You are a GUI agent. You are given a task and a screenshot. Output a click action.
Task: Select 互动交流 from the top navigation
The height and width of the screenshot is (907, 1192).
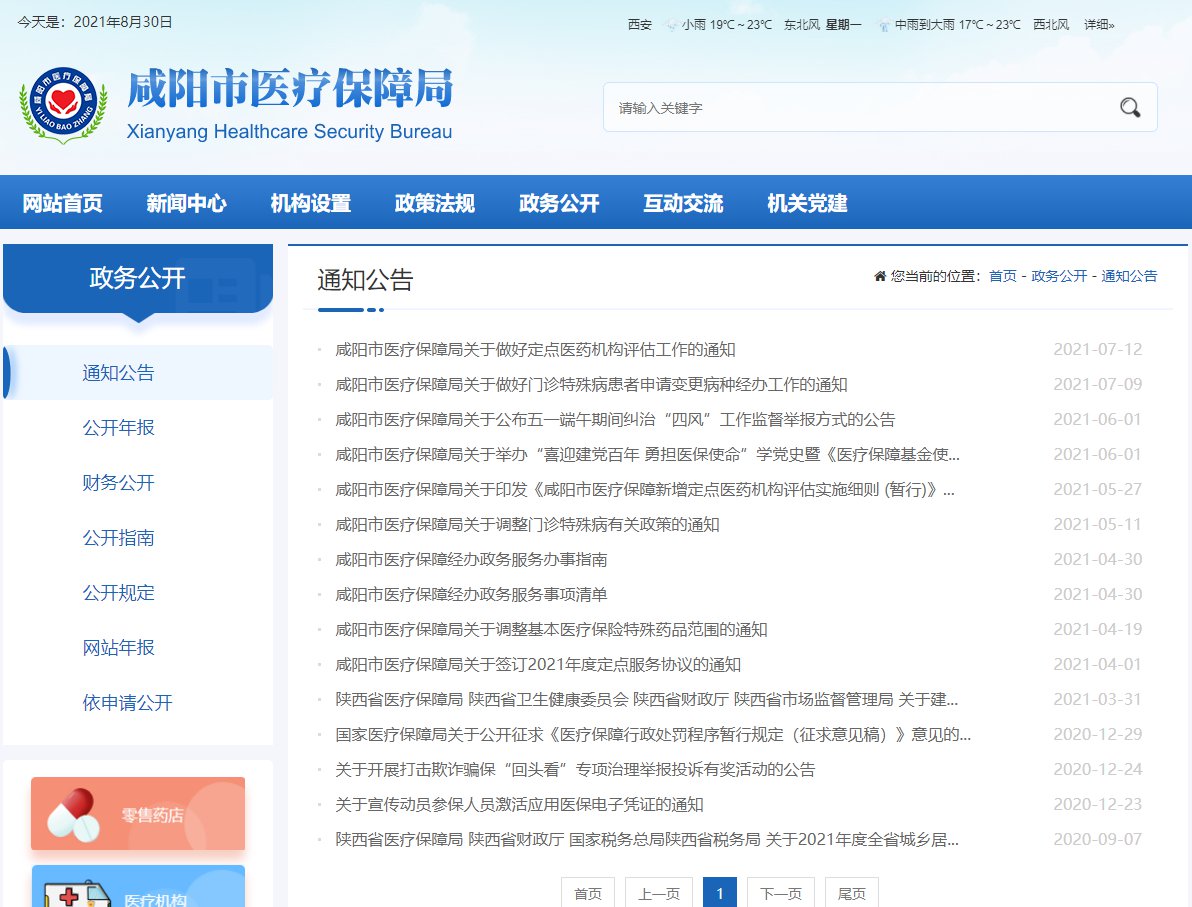point(683,204)
